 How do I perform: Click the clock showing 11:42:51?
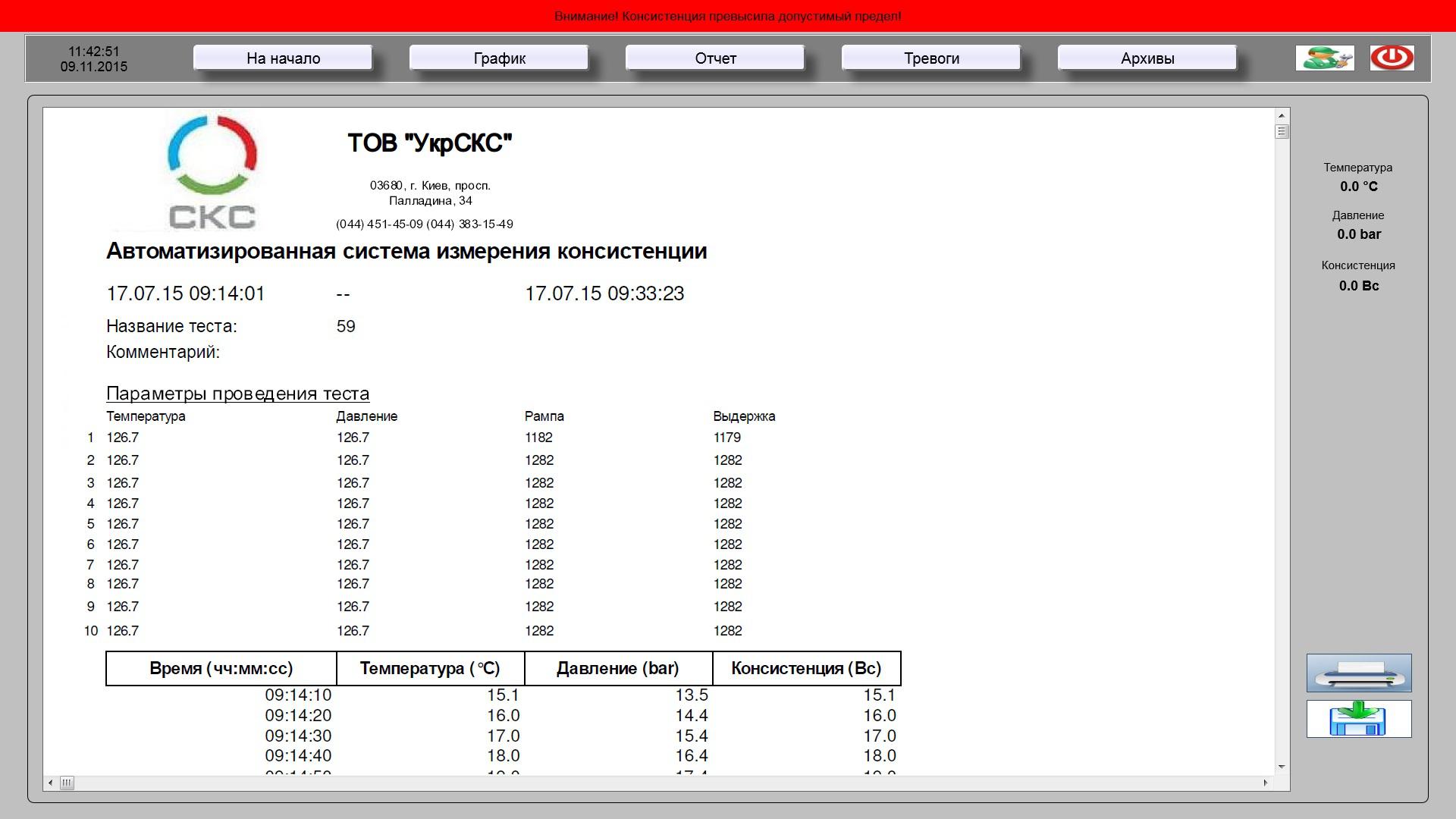pos(94,52)
